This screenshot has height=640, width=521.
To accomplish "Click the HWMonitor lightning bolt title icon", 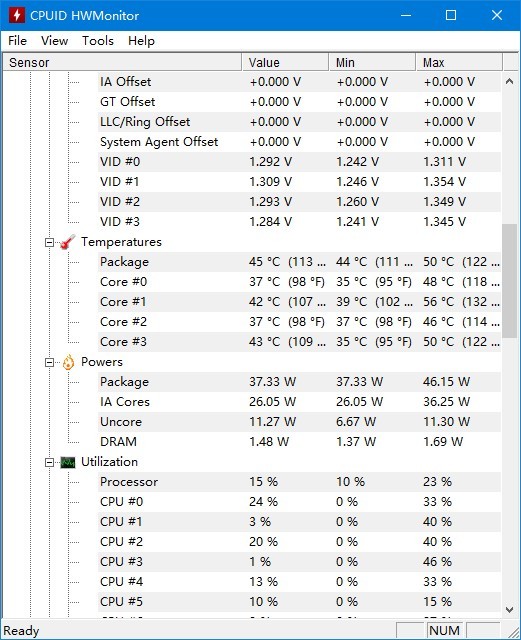I will tap(17, 15).
